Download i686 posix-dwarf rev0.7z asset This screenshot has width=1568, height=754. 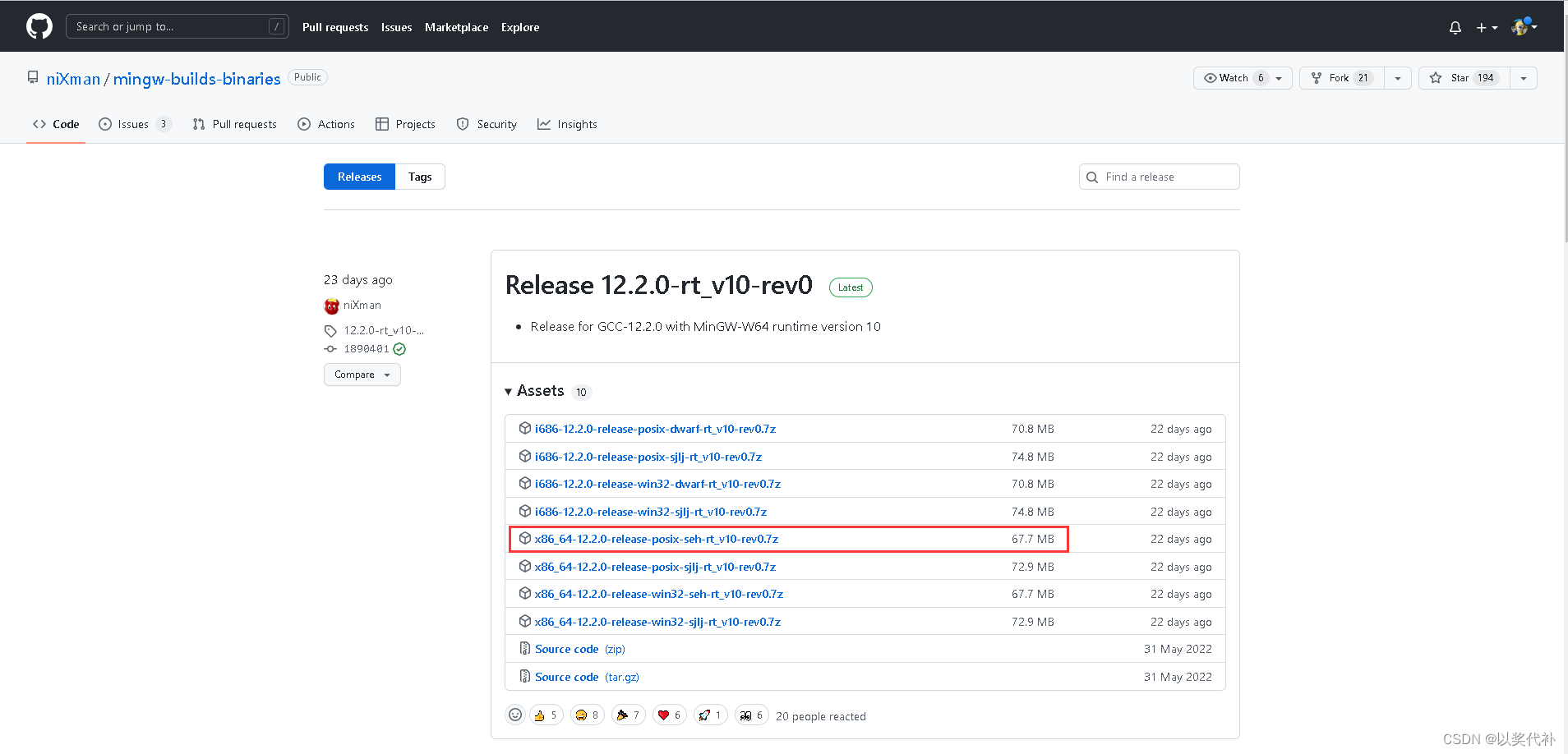(x=655, y=429)
